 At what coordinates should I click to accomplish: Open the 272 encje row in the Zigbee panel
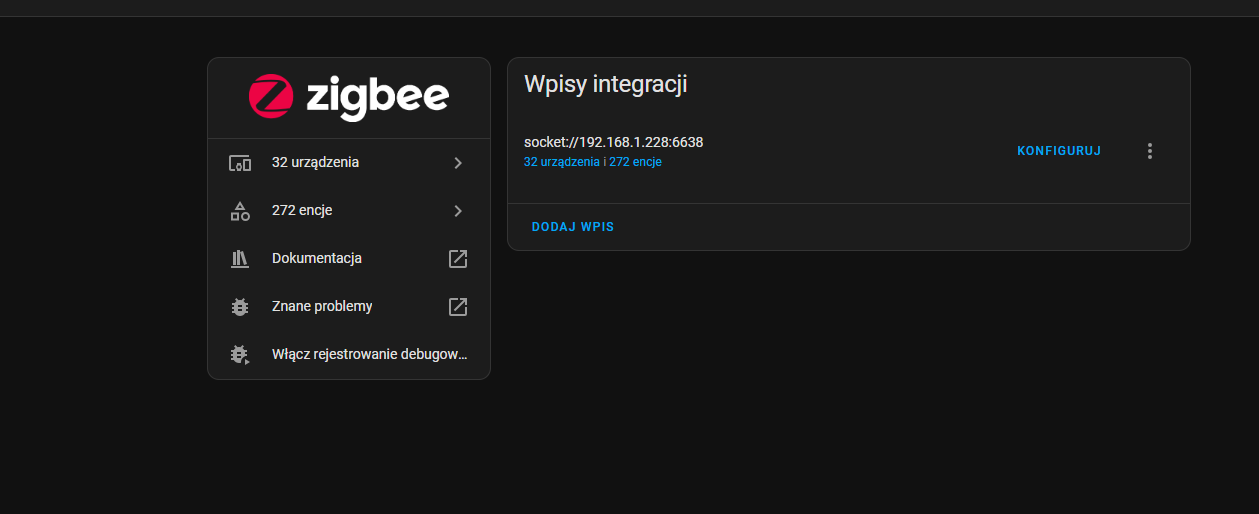(x=349, y=211)
